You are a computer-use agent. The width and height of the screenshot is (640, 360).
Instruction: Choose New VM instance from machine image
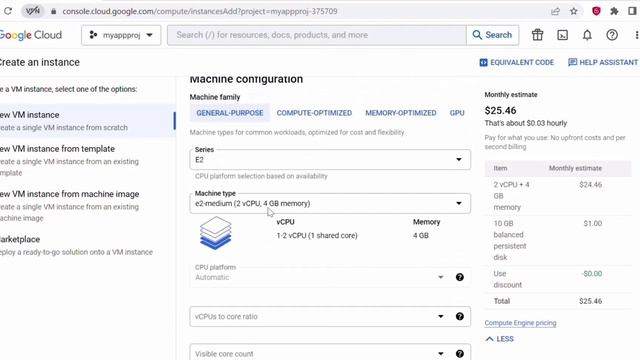pyautogui.click(x=87, y=206)
